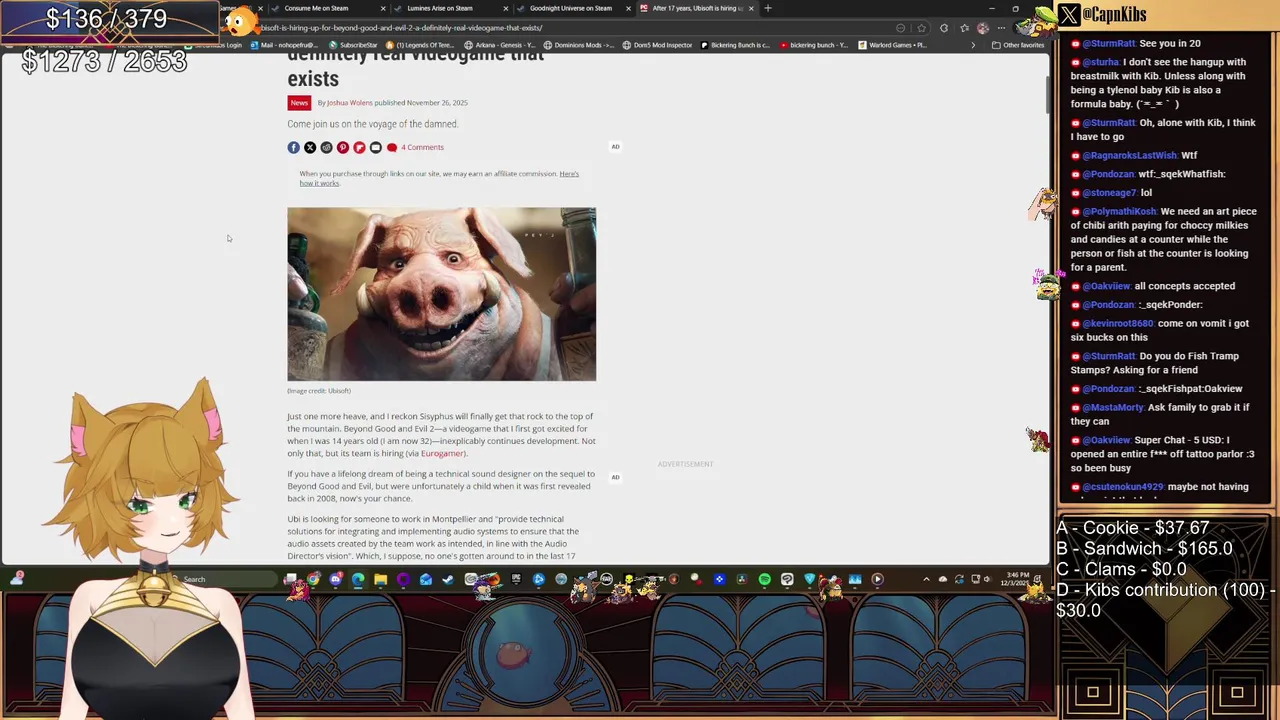Screen dimensions: 1280x720
Task: Open Bickering Bunch is c... bookmark
Action: coord(735,45)
